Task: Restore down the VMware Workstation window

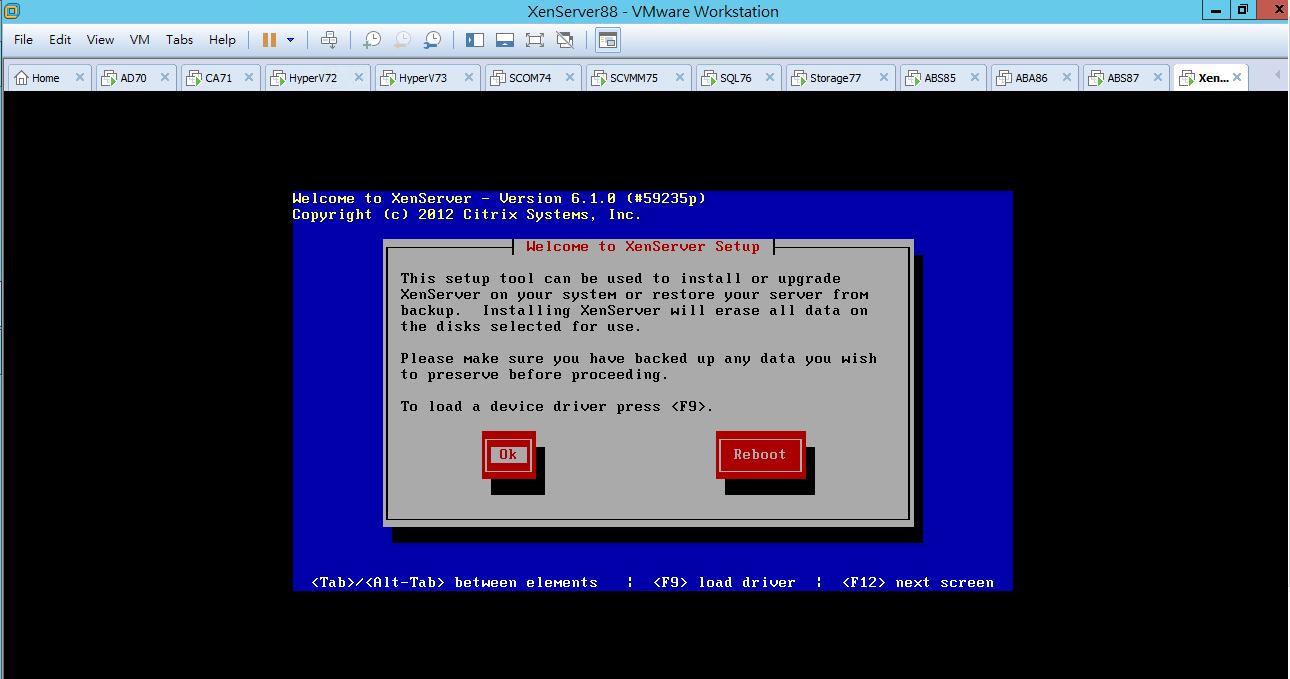Action: point(1242,9)
